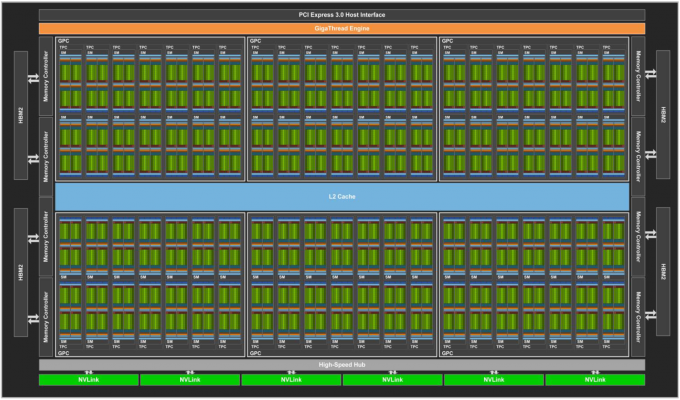Click first TPC label in top-right GPC
Image resolution: width=680 pixels, height=400 pixels.
point(448,47)
